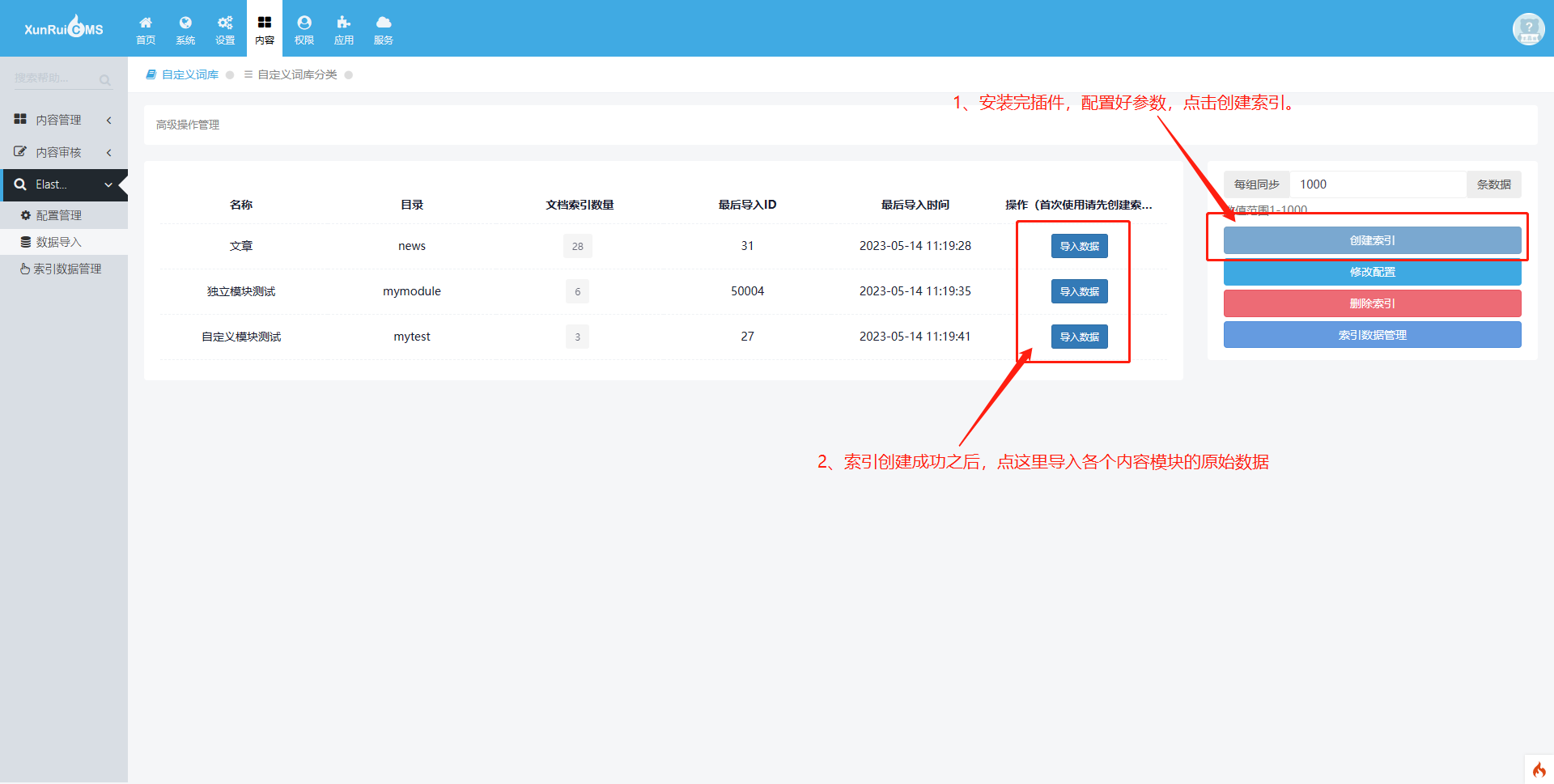
Task: Click the mytest directory cell
Action: point(412,337)
